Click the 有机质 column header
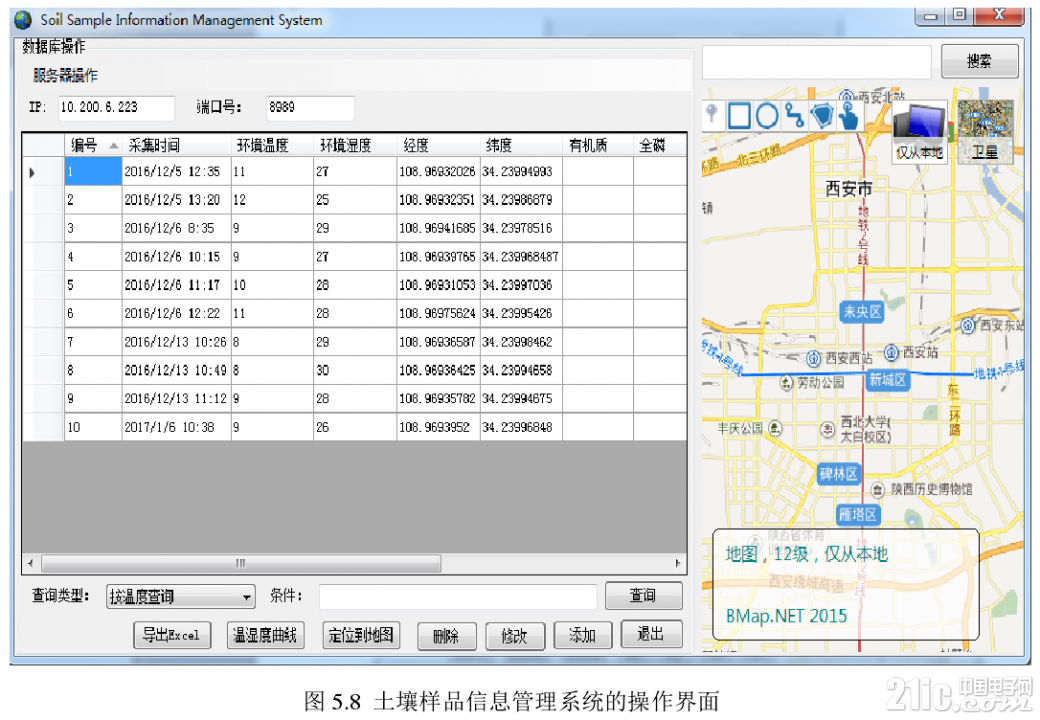Screen dimensions: 1040x720 click(x=598, y=145)
